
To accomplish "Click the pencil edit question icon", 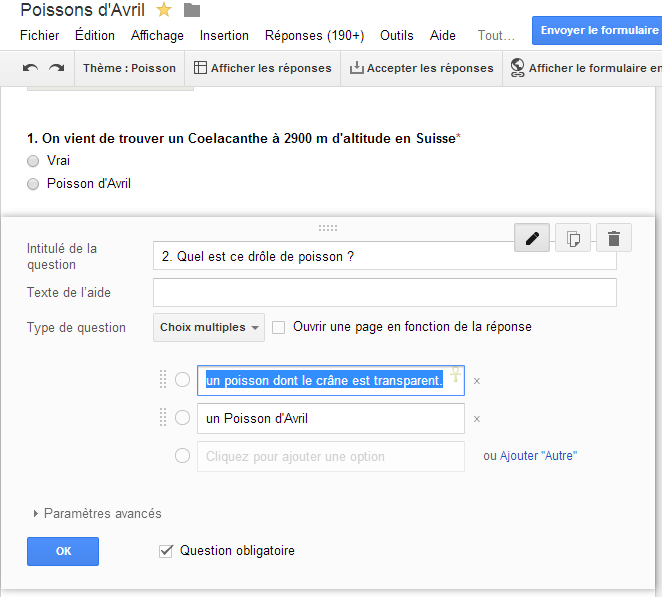I will (x=532, y=238).
